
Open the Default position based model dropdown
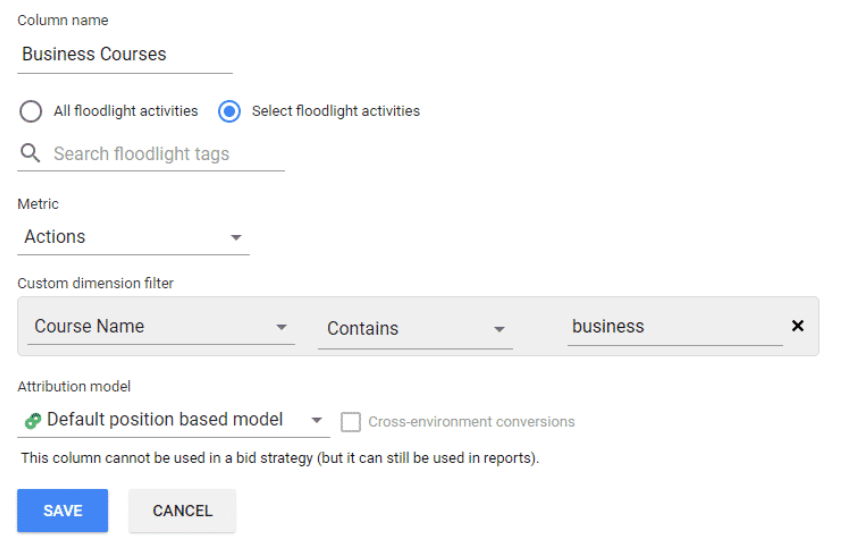tap(165, 420)
